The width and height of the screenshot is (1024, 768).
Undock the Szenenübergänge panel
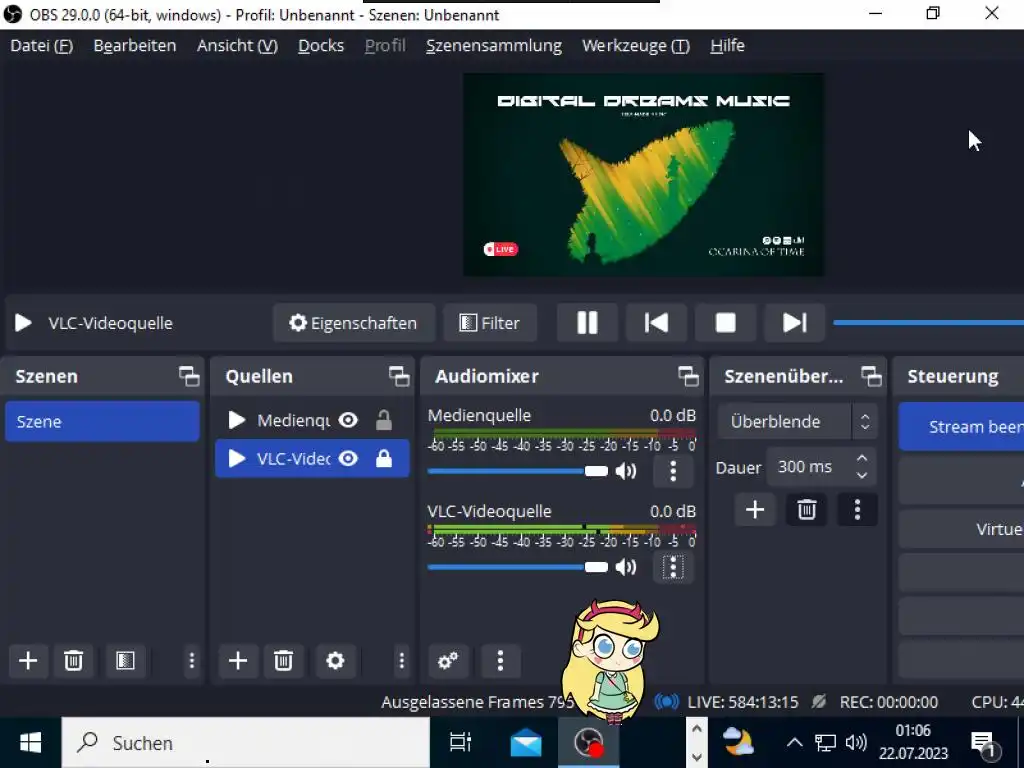(x=871, y=376)
